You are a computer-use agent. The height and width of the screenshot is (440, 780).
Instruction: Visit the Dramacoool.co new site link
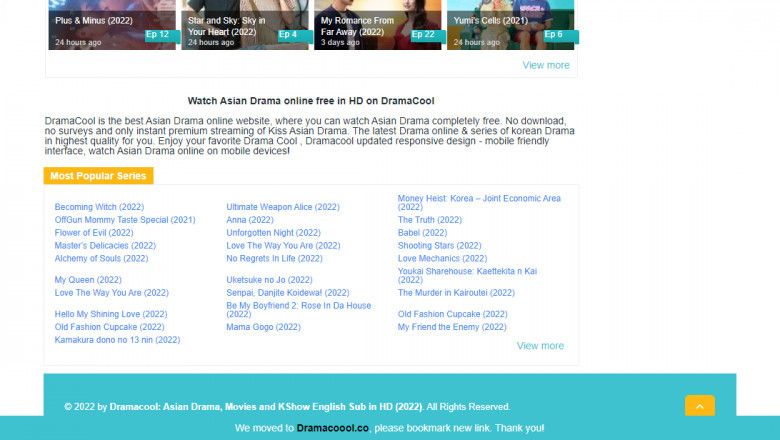pos(332,428)
